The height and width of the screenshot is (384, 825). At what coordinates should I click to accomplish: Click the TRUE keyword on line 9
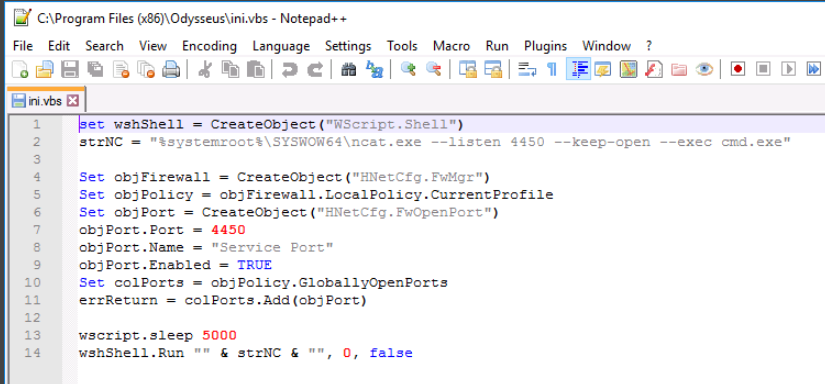[254, 265]
